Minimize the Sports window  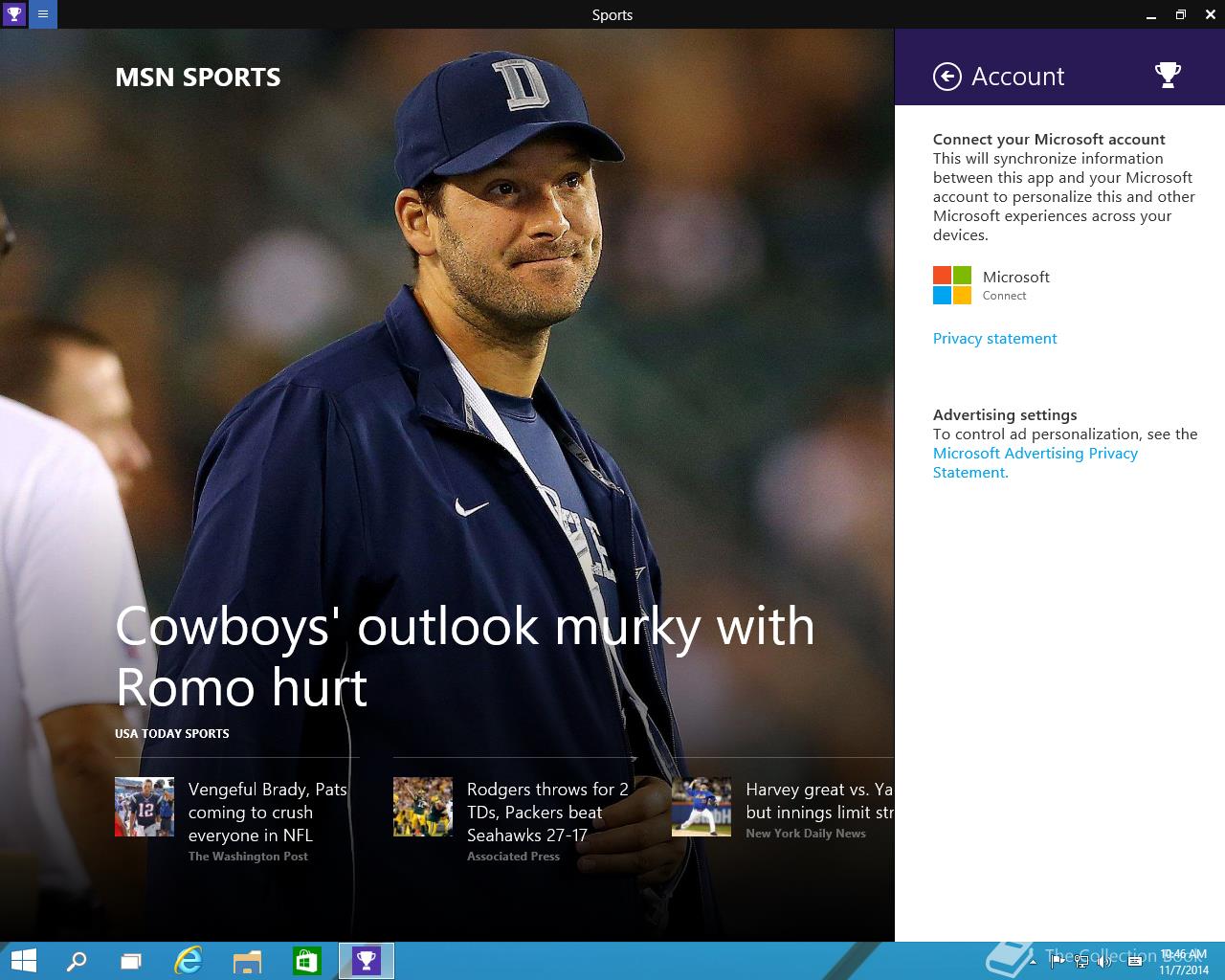point(1150,14)
